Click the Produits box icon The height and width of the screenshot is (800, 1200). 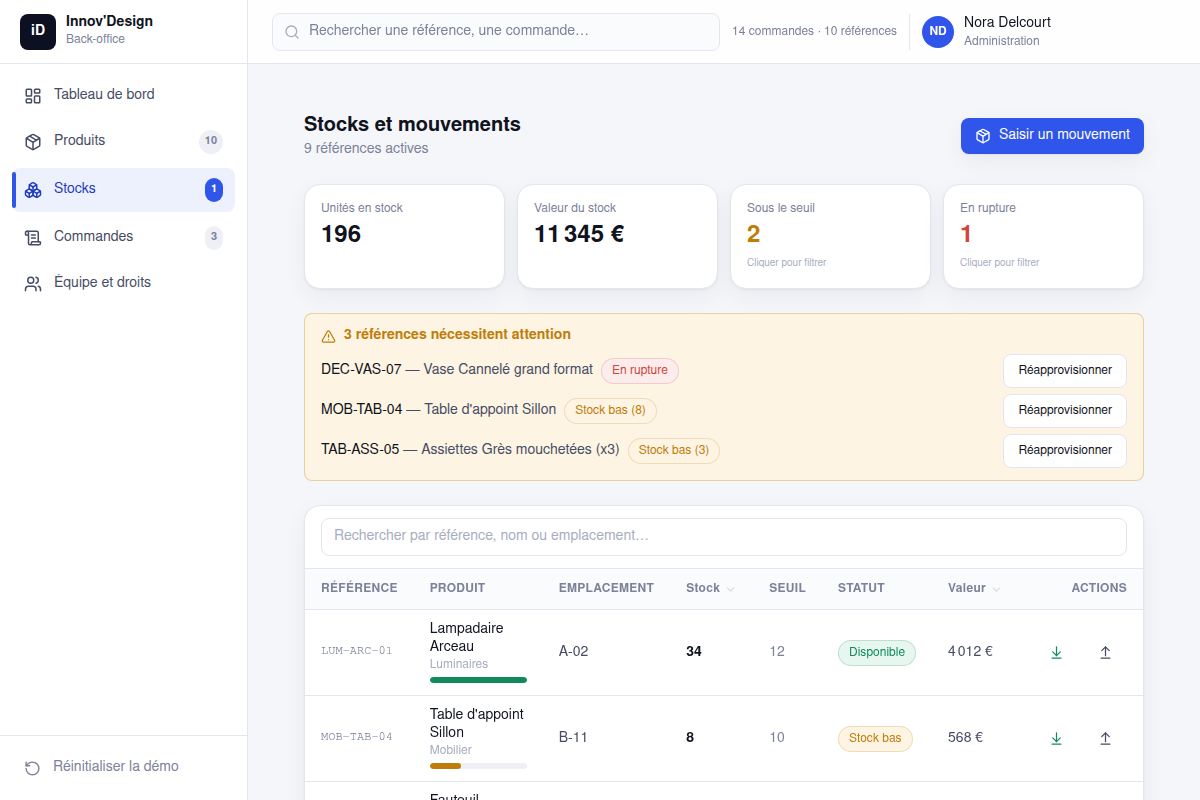(33, 141)
